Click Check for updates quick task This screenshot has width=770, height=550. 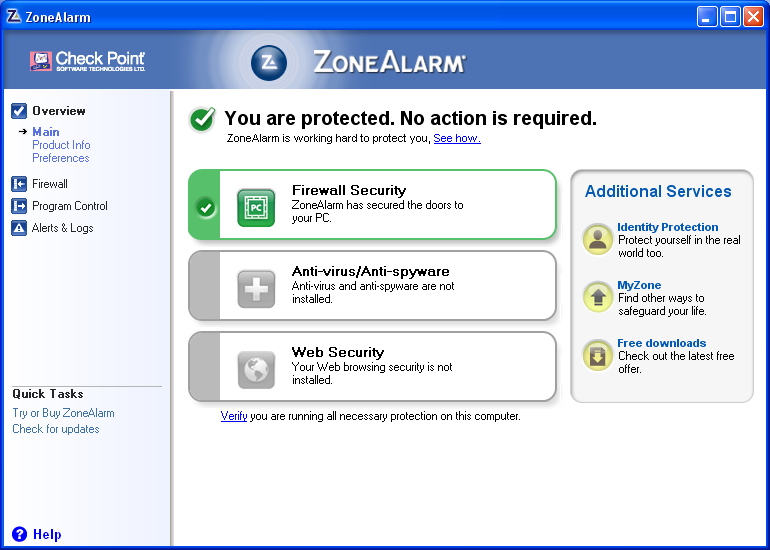(56, 429)
